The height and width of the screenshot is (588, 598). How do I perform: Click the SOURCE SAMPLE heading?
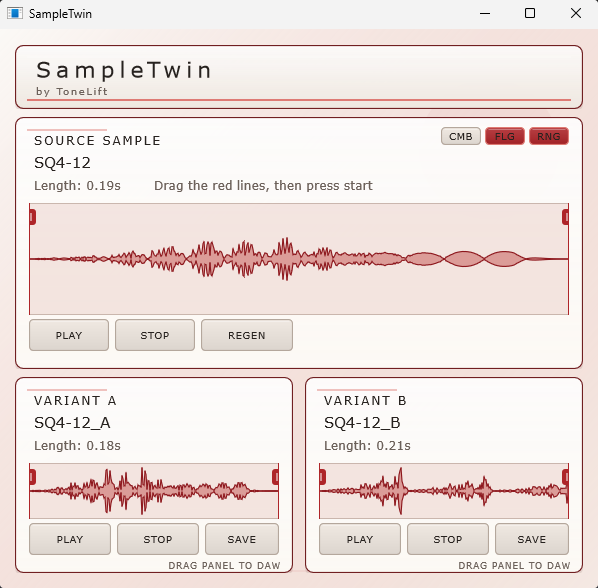pyautogui.click(x=98, y=141)
